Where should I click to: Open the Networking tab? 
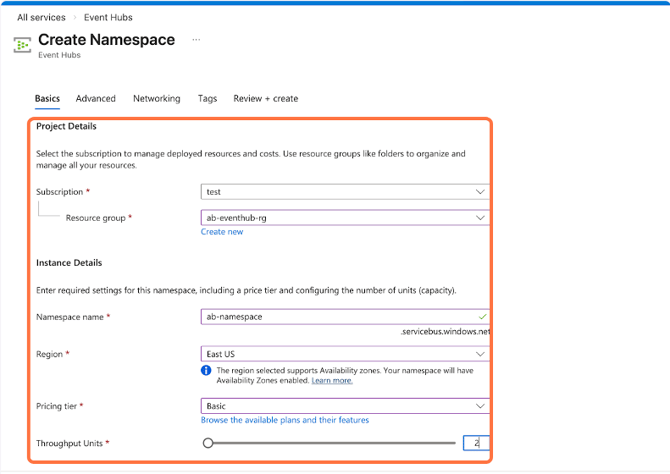click(157, 98)
